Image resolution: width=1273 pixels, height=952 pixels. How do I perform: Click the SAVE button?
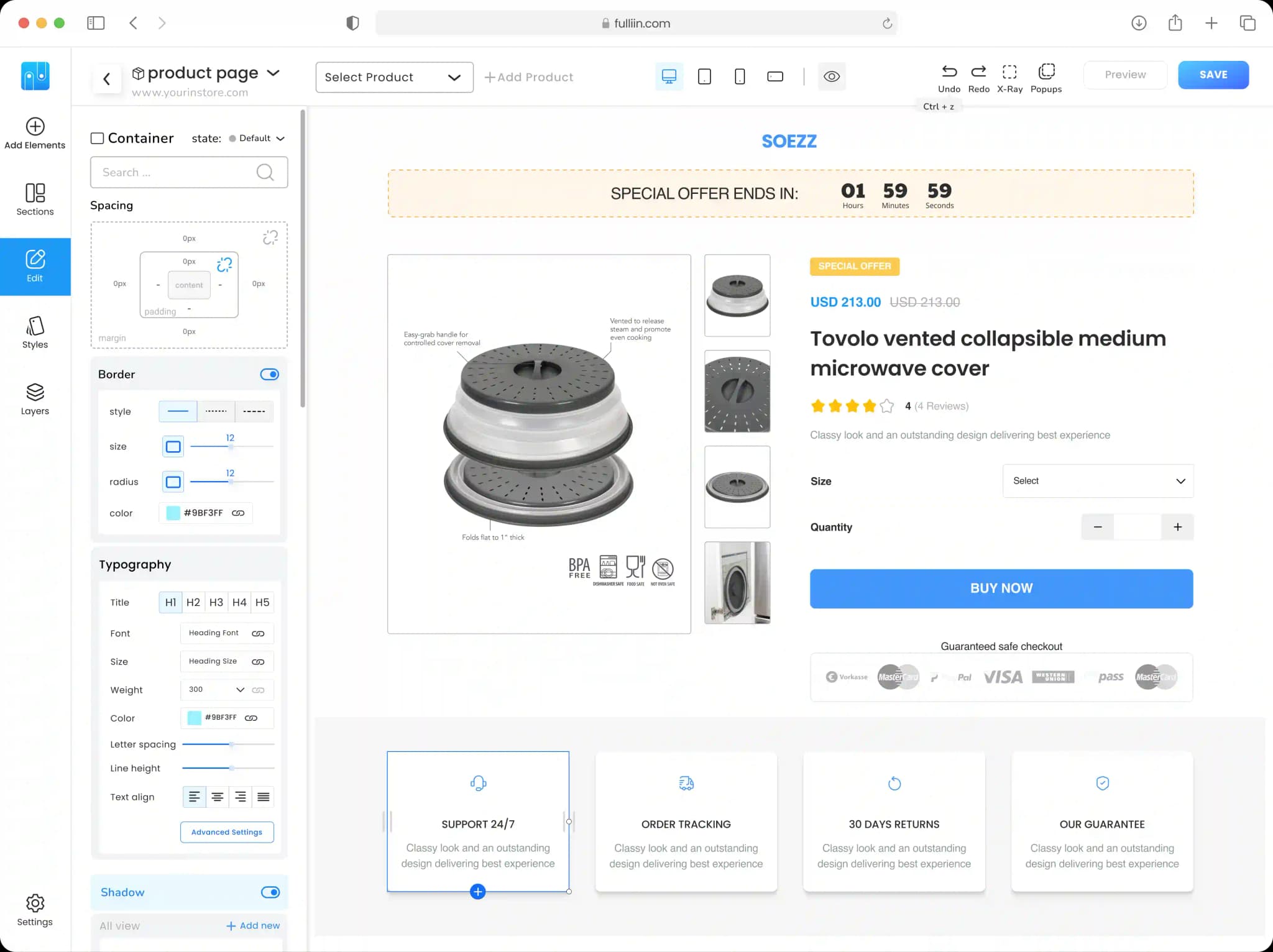[1213, 75]
